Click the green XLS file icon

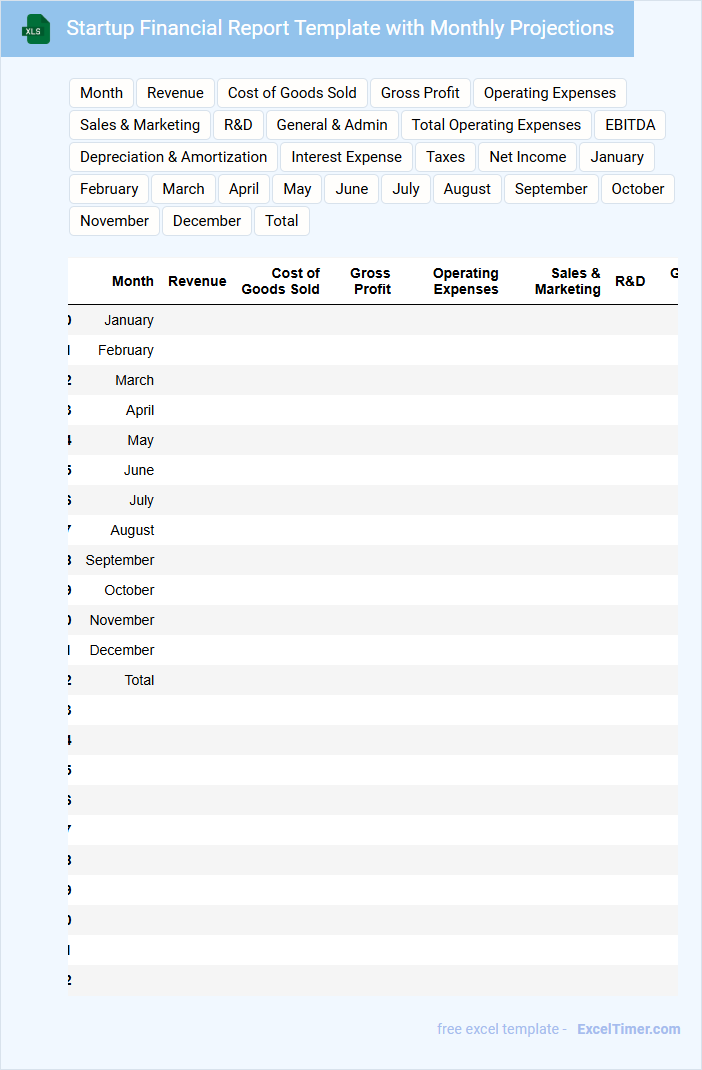35,29
